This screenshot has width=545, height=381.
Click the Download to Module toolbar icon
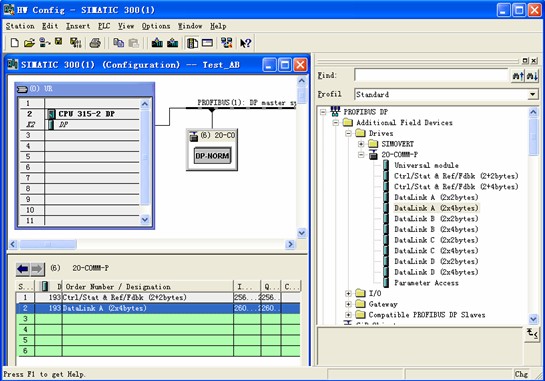tap(157, 43)
